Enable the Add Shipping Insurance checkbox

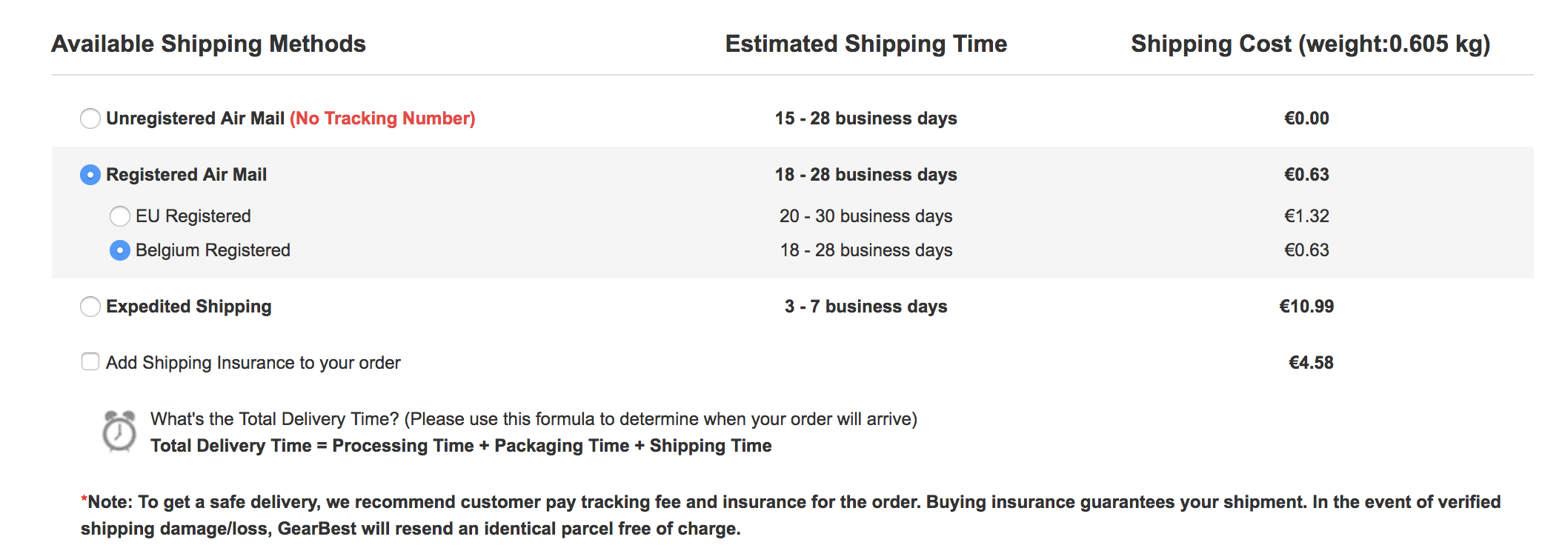(x=90, y=361)
